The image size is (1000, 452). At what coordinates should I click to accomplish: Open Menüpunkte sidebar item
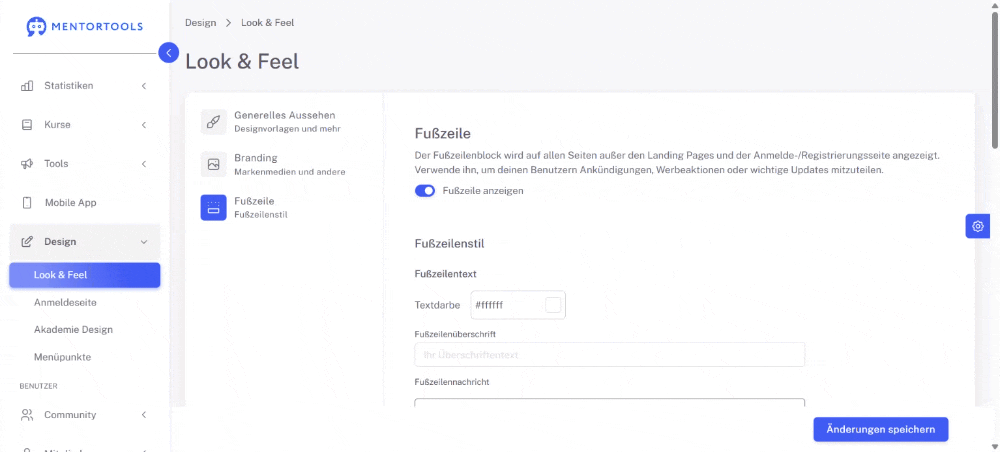tap(62, 357)
